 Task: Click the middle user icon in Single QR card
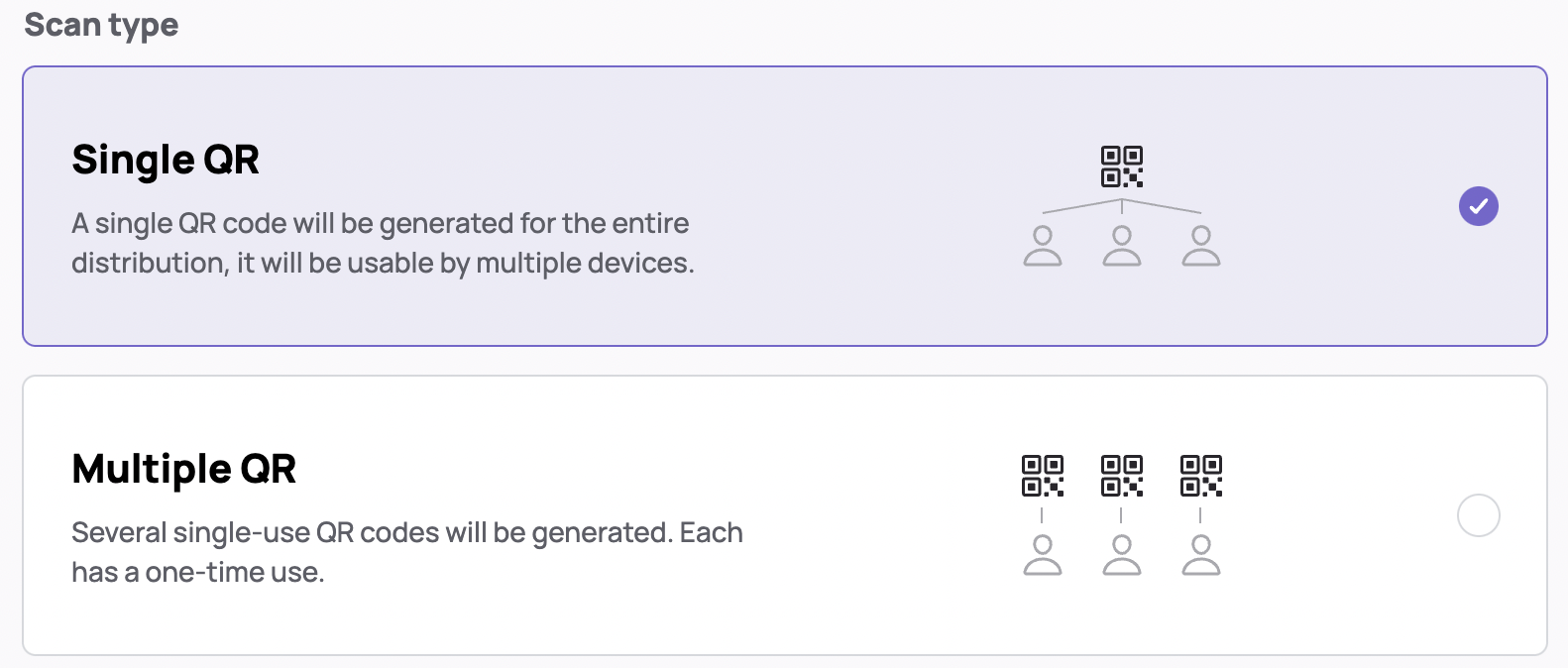1122,246
